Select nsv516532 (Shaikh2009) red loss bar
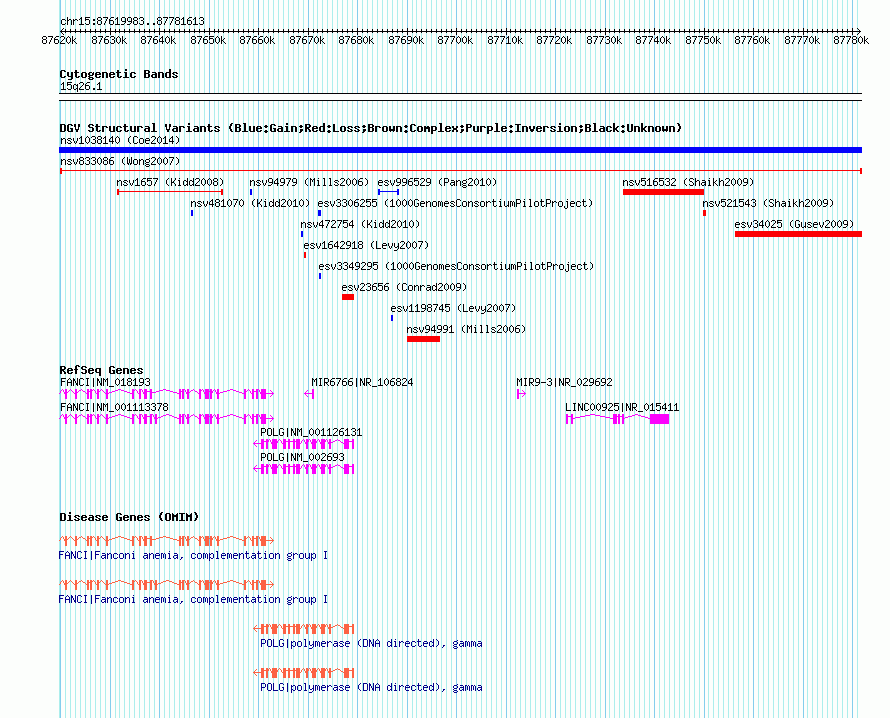The image size is (890, 718). pyautogui.click(x=663, y=192)
